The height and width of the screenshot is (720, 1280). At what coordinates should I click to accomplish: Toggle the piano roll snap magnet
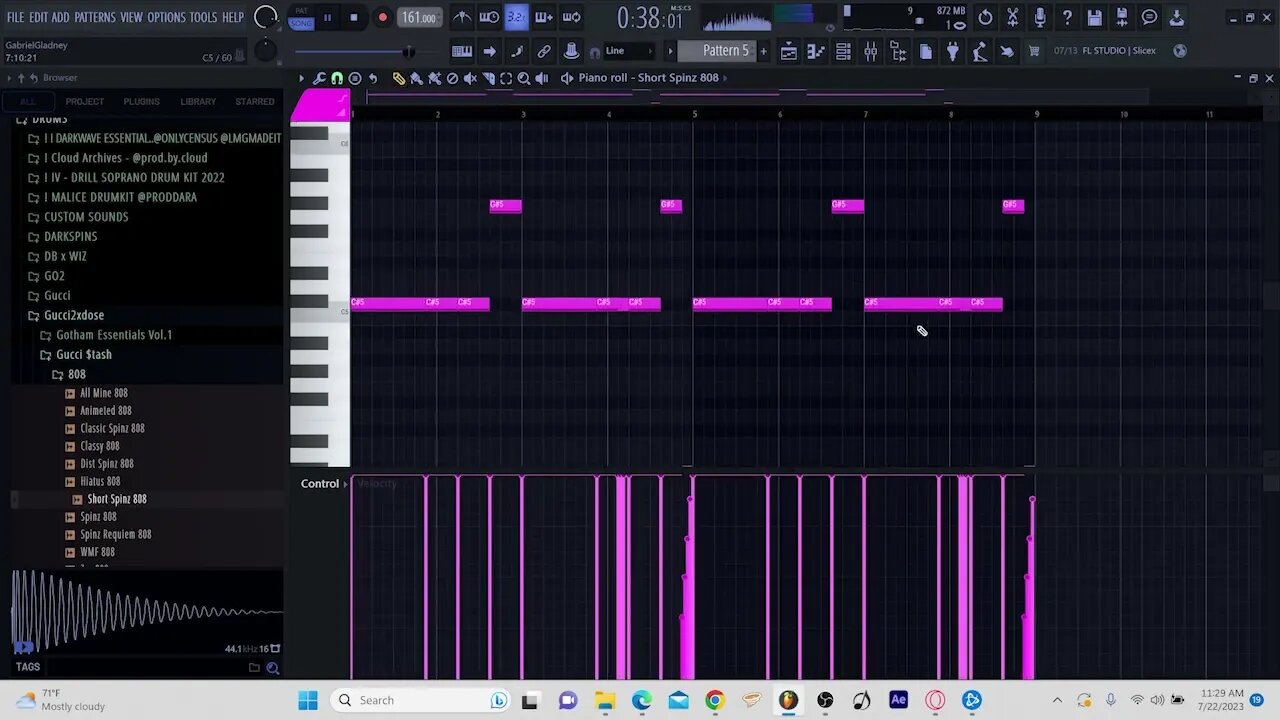pyautogui.click(x=337, y=78)
